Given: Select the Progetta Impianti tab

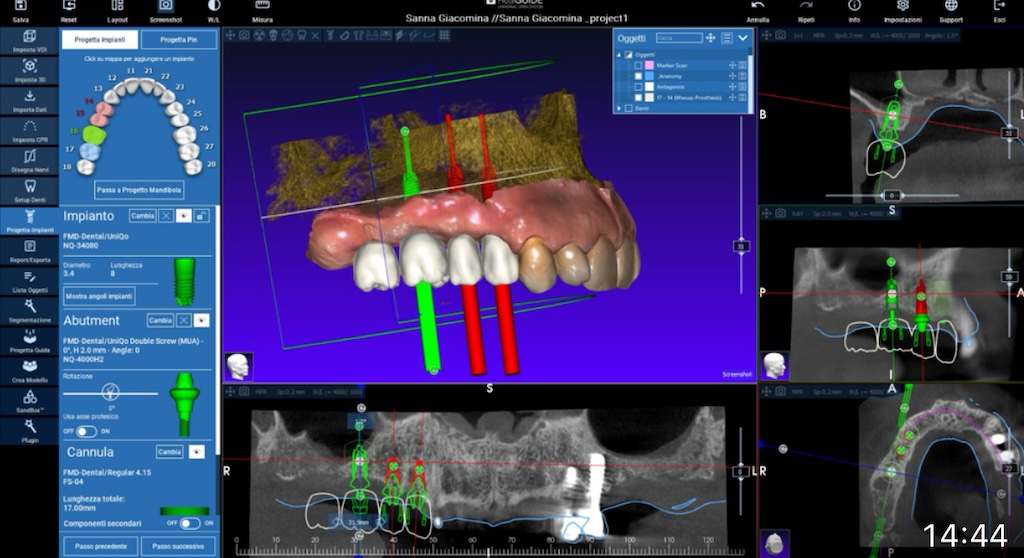Looking at the screenshot, I should tap(99, 40).
